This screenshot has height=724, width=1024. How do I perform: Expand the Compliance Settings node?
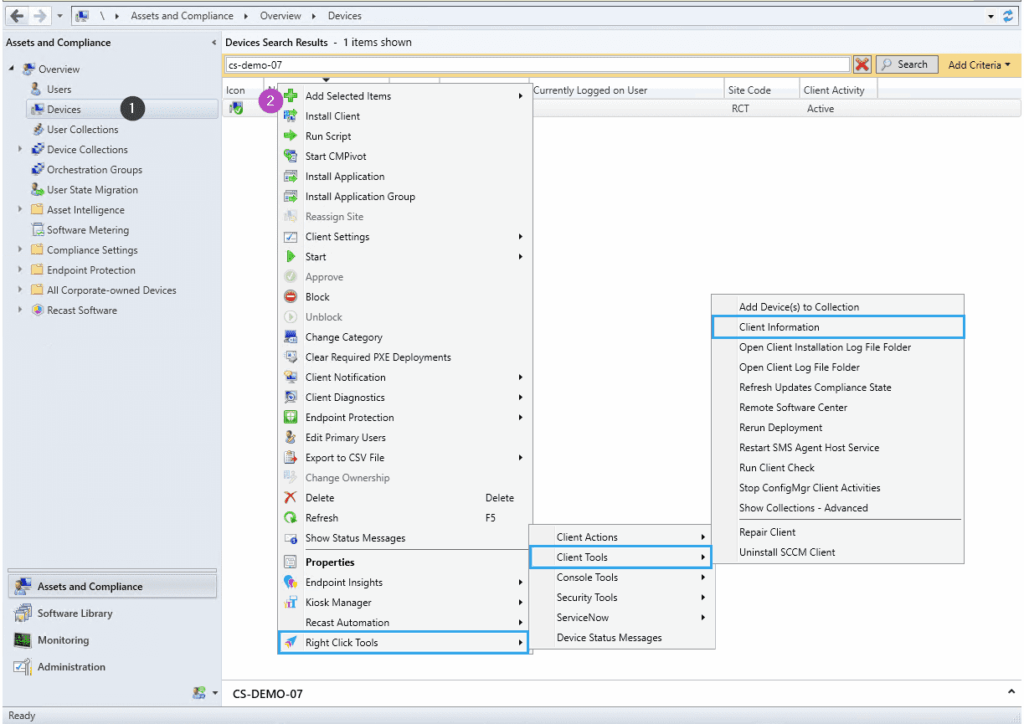20,250
